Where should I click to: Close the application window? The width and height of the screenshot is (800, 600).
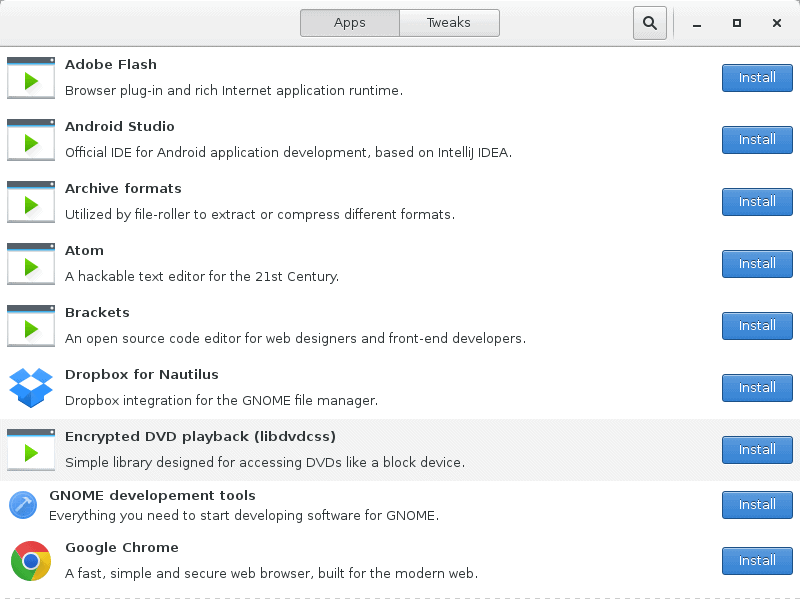(x=777, y=23)
